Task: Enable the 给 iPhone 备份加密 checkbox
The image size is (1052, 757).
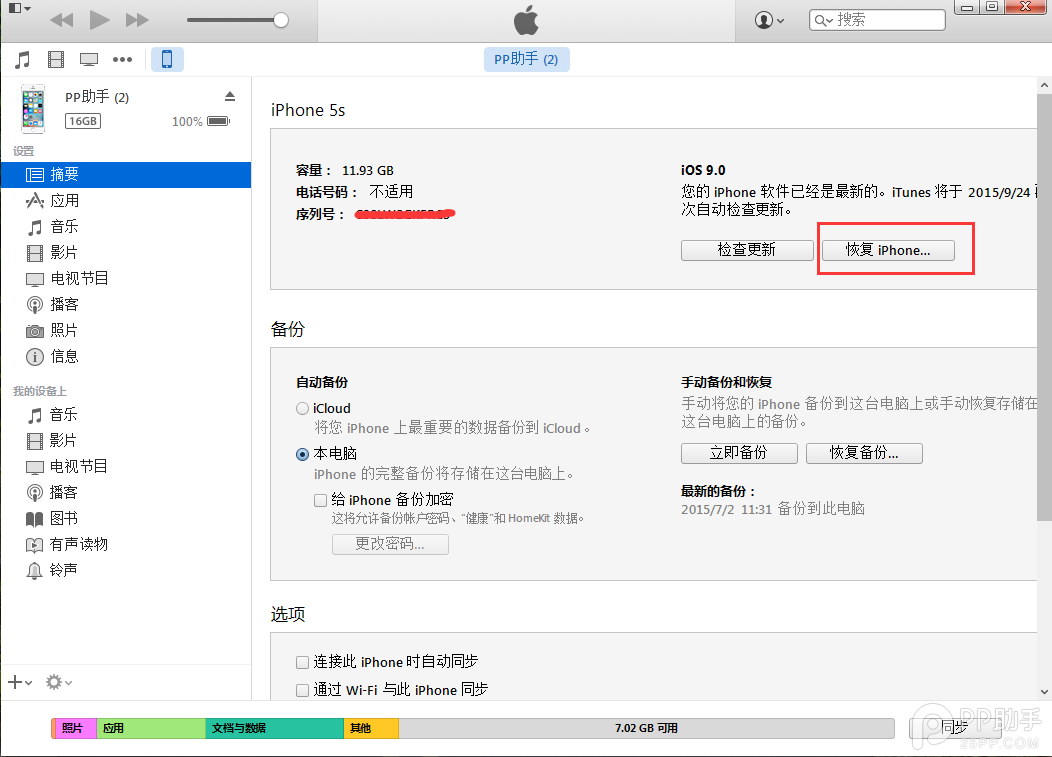Action: click(324, 499)
